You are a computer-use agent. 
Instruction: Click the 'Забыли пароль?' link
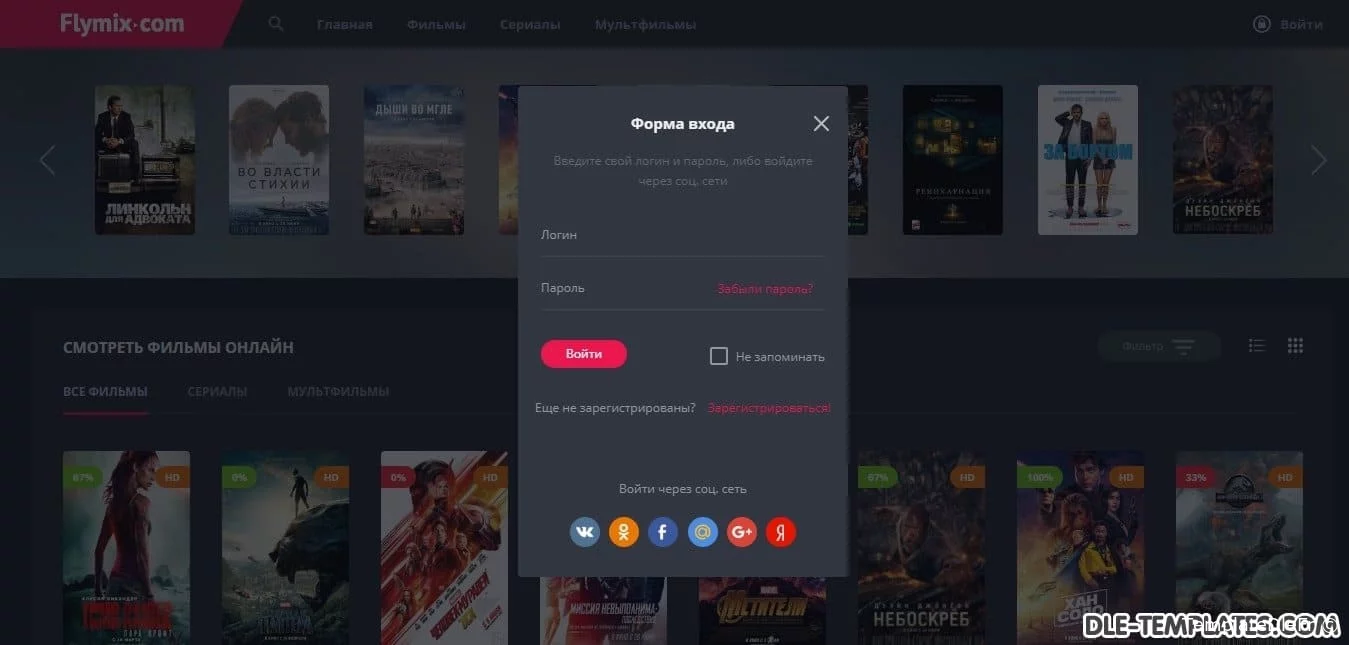(x=765, y=289)
